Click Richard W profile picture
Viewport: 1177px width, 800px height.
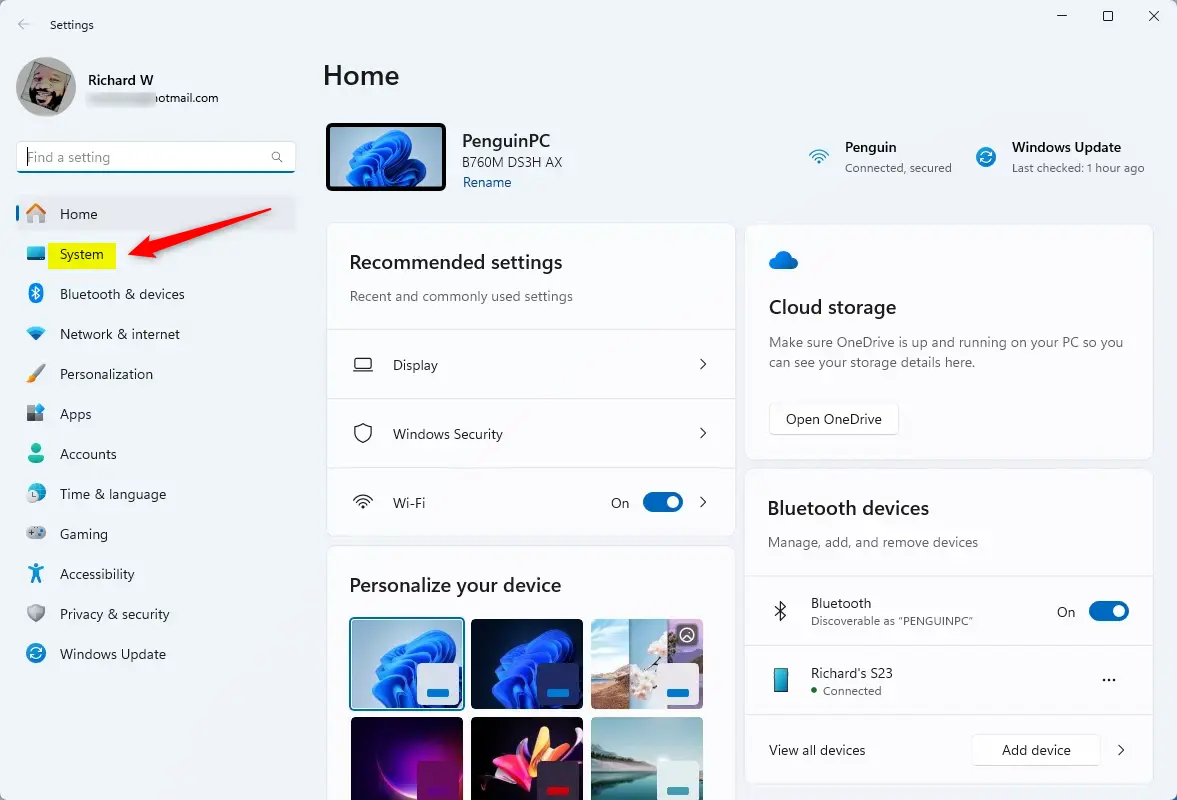pyautogui.click(x=46, y=87)
